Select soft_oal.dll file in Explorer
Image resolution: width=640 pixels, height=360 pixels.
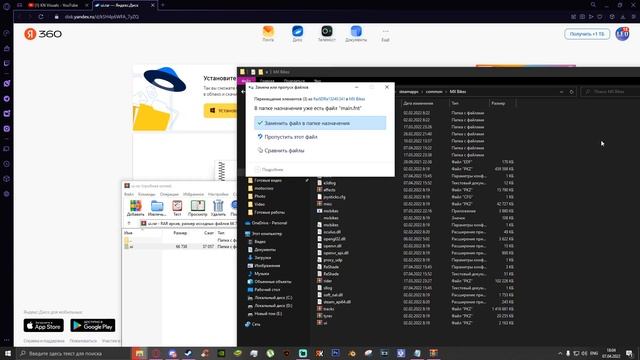tap(330, 295)
